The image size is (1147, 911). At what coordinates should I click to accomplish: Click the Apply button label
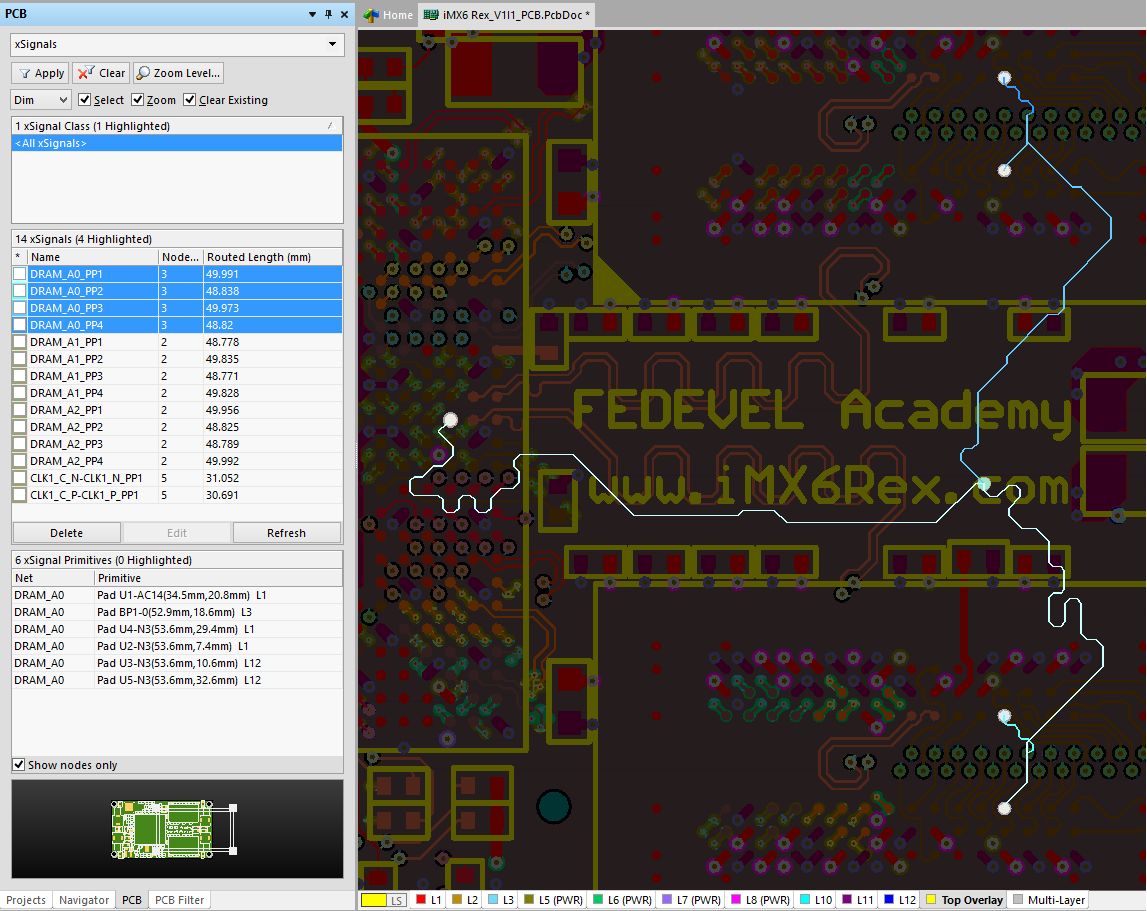pos(49,73)
